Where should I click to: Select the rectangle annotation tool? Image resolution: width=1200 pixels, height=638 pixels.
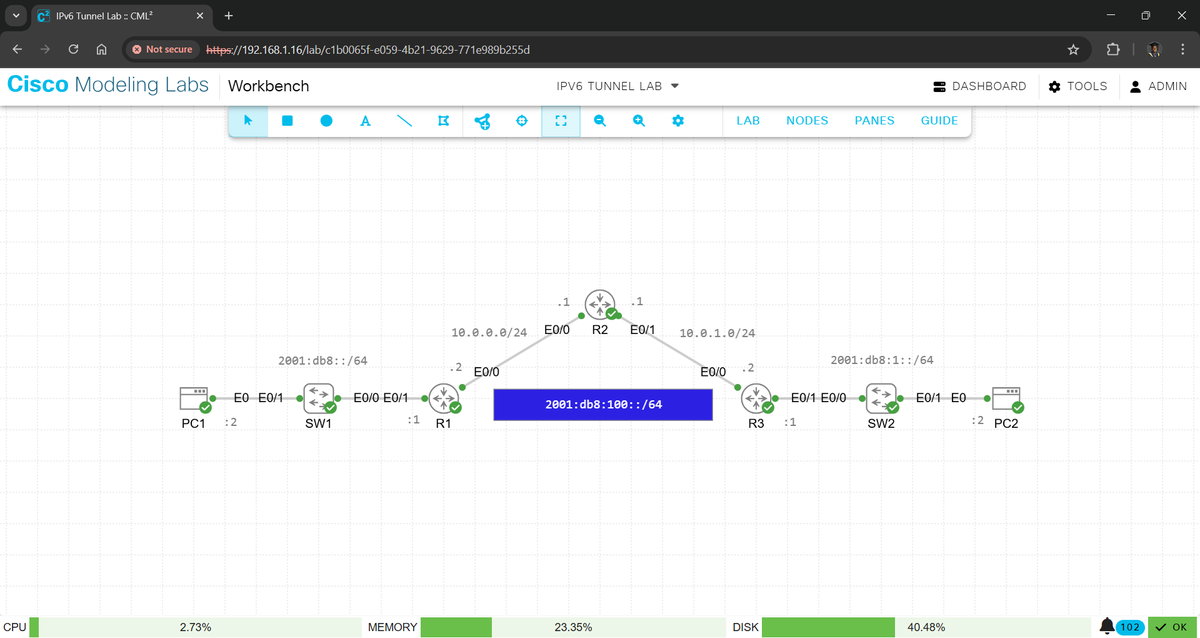tap(287, 121)
